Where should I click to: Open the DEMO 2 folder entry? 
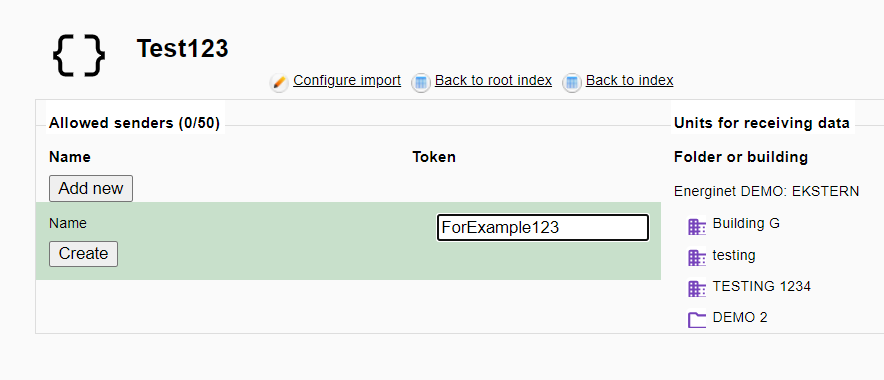coord(740,317)
